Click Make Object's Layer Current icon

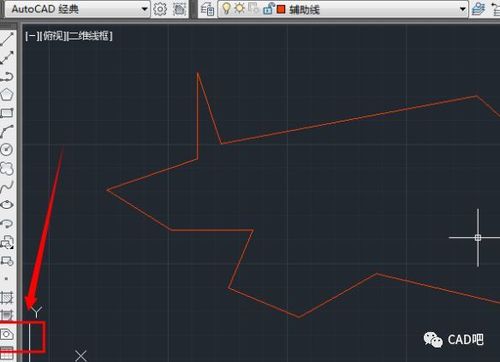(478, 9)
